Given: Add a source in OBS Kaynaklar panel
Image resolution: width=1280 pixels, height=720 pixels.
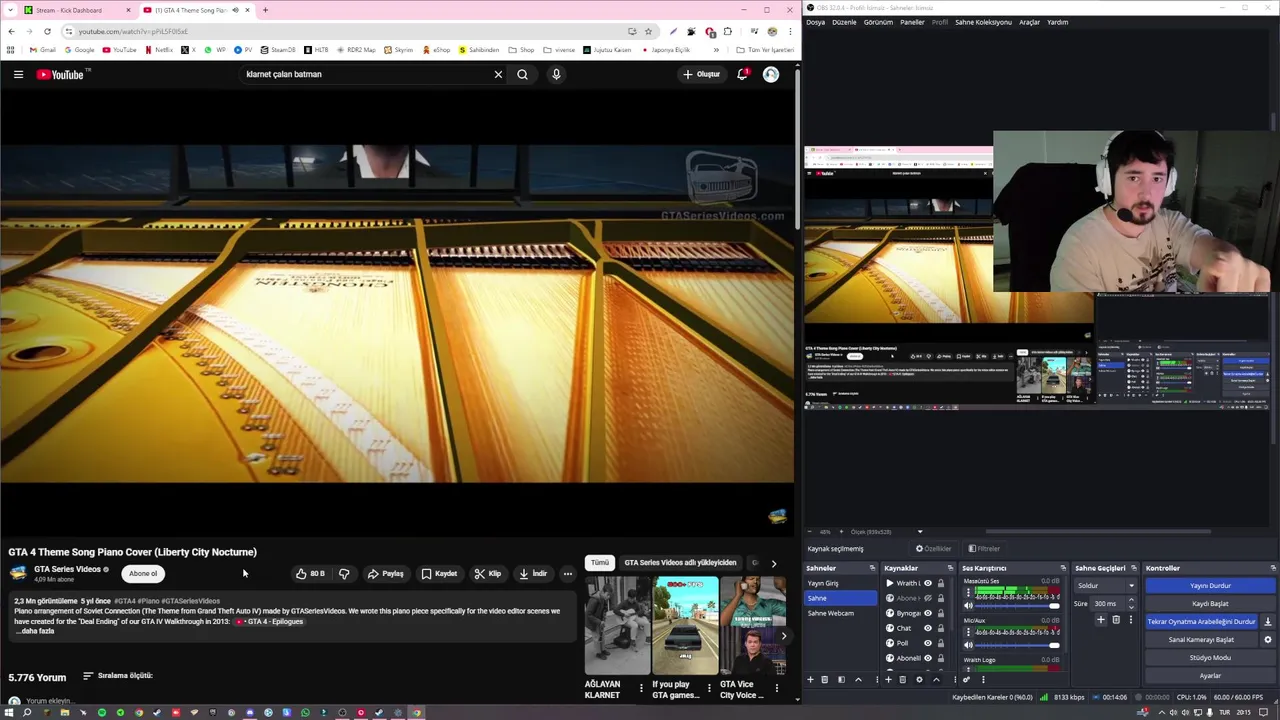Looking at the screenshot, I should (x=888, y=680).
